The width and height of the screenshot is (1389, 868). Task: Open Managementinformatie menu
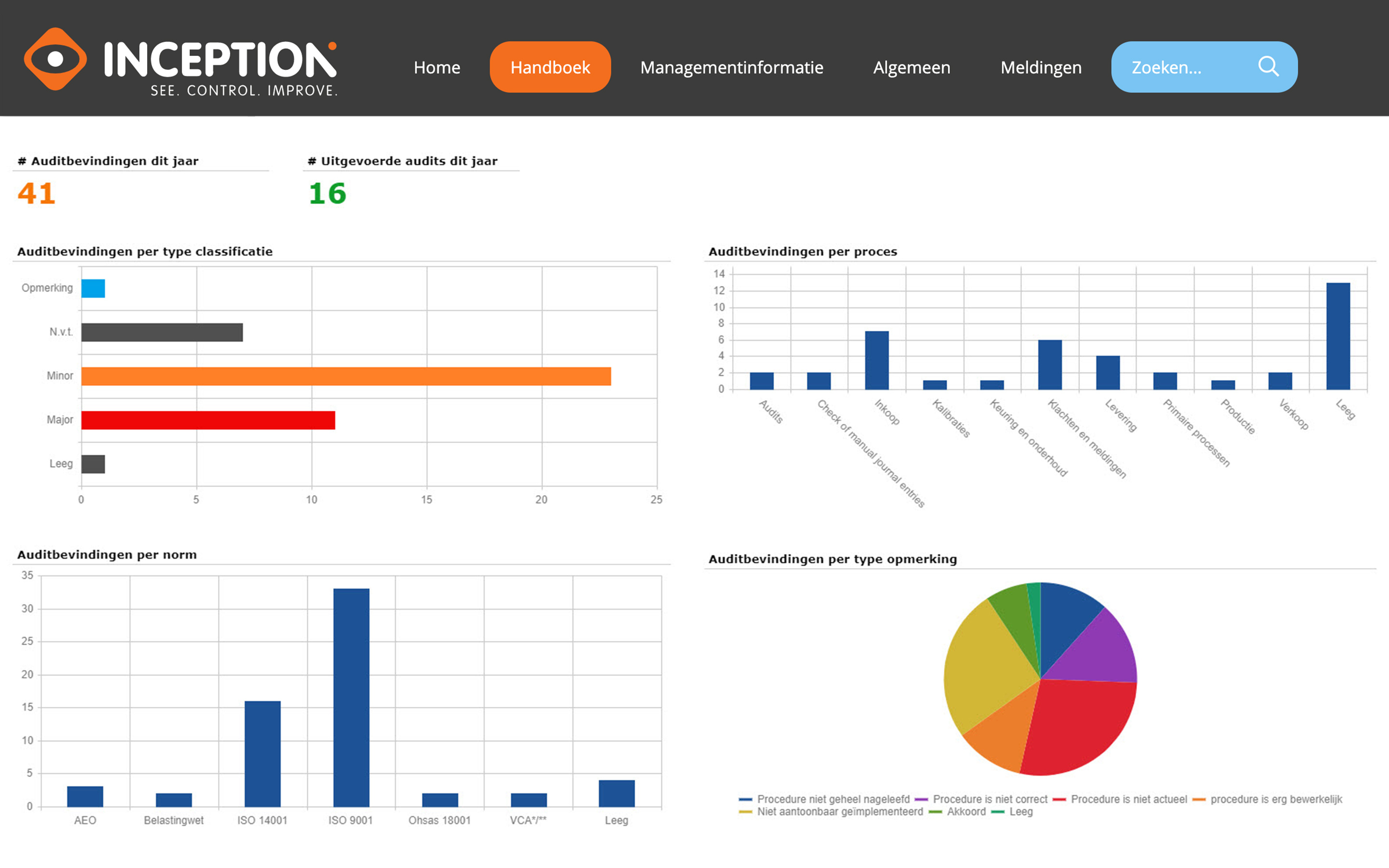[x=731, y=67]
